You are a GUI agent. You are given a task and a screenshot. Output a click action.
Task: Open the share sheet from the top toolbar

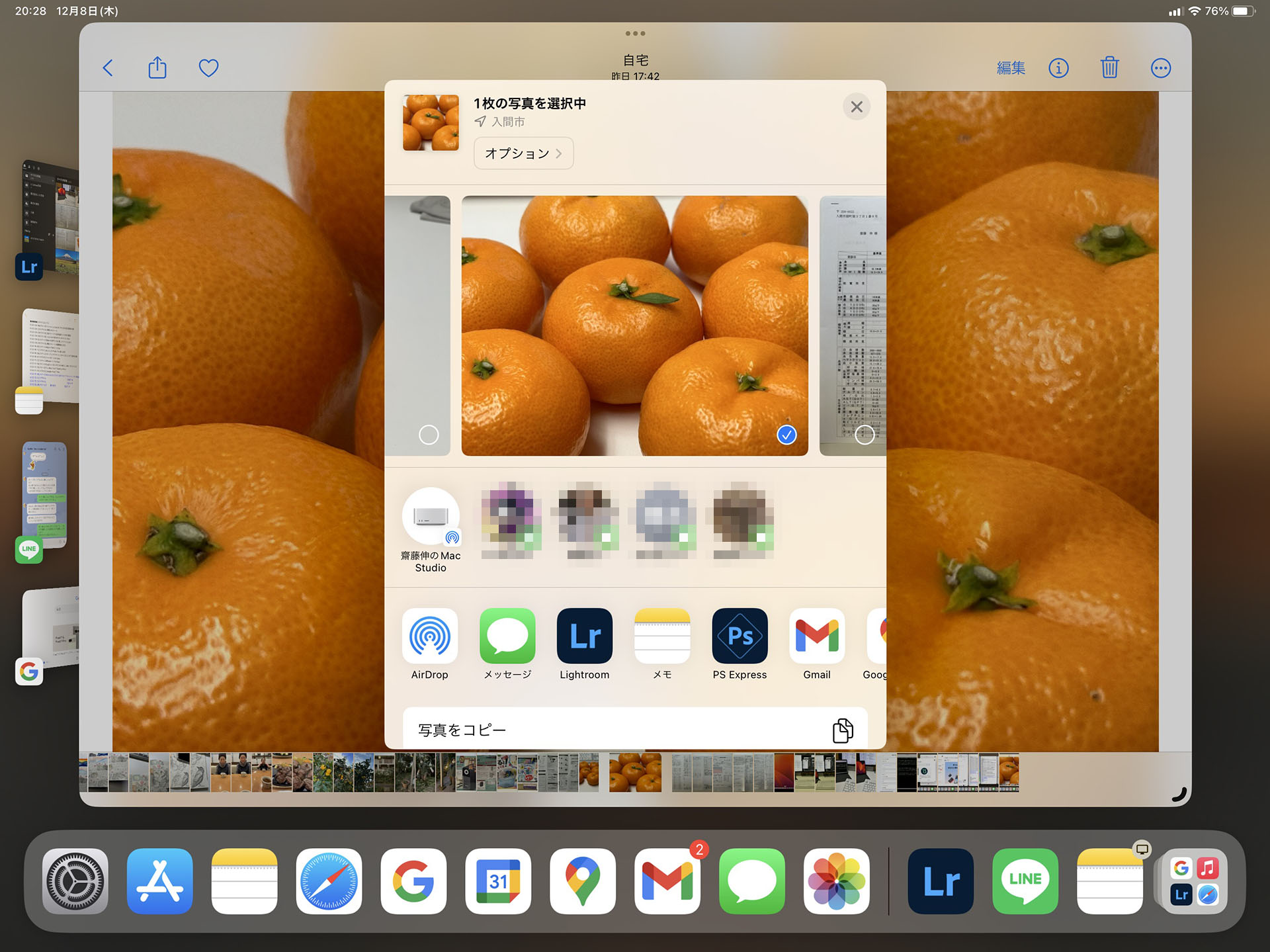157,67
